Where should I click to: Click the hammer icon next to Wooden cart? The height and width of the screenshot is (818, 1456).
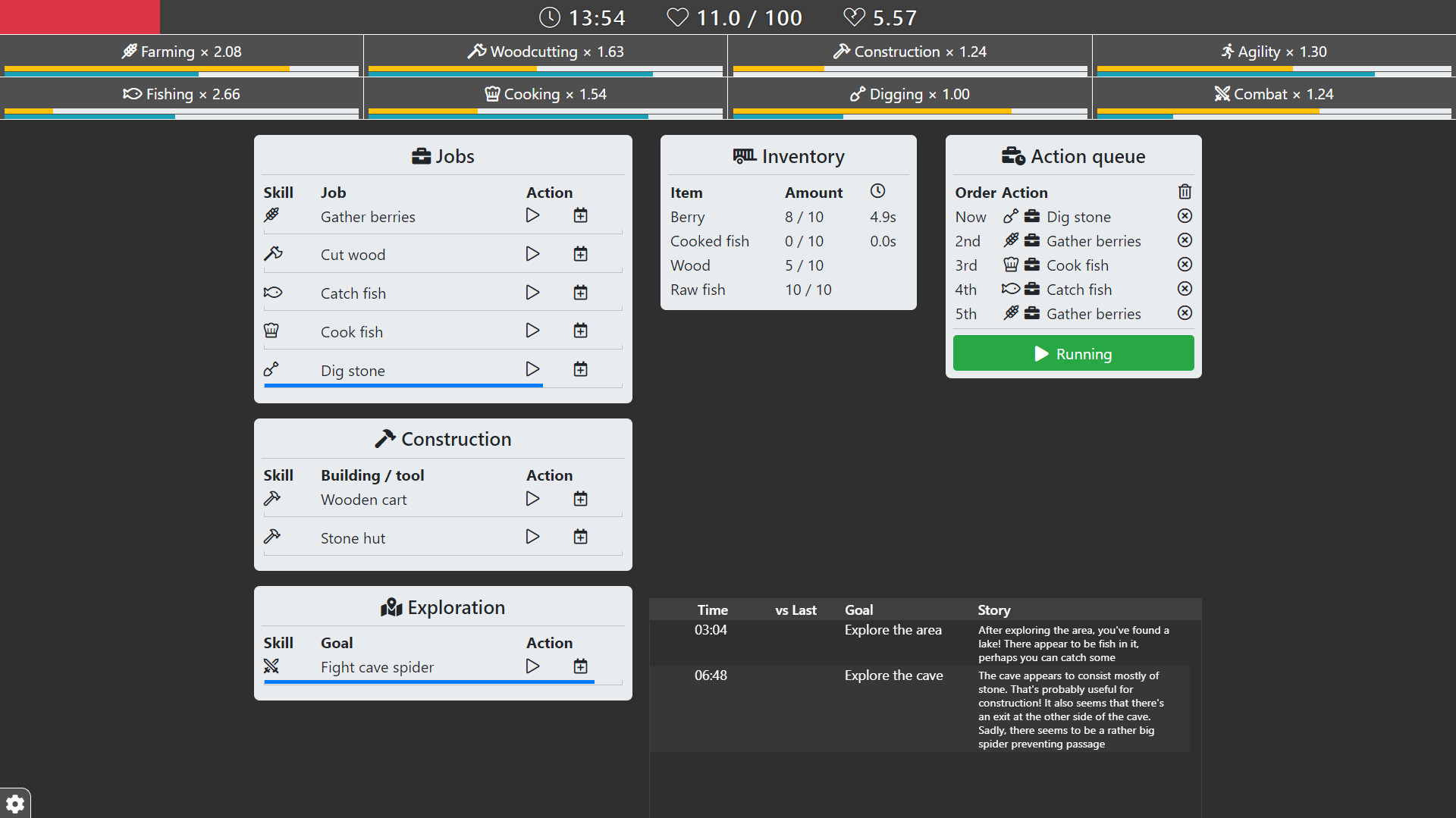click(x=271, y=498)
